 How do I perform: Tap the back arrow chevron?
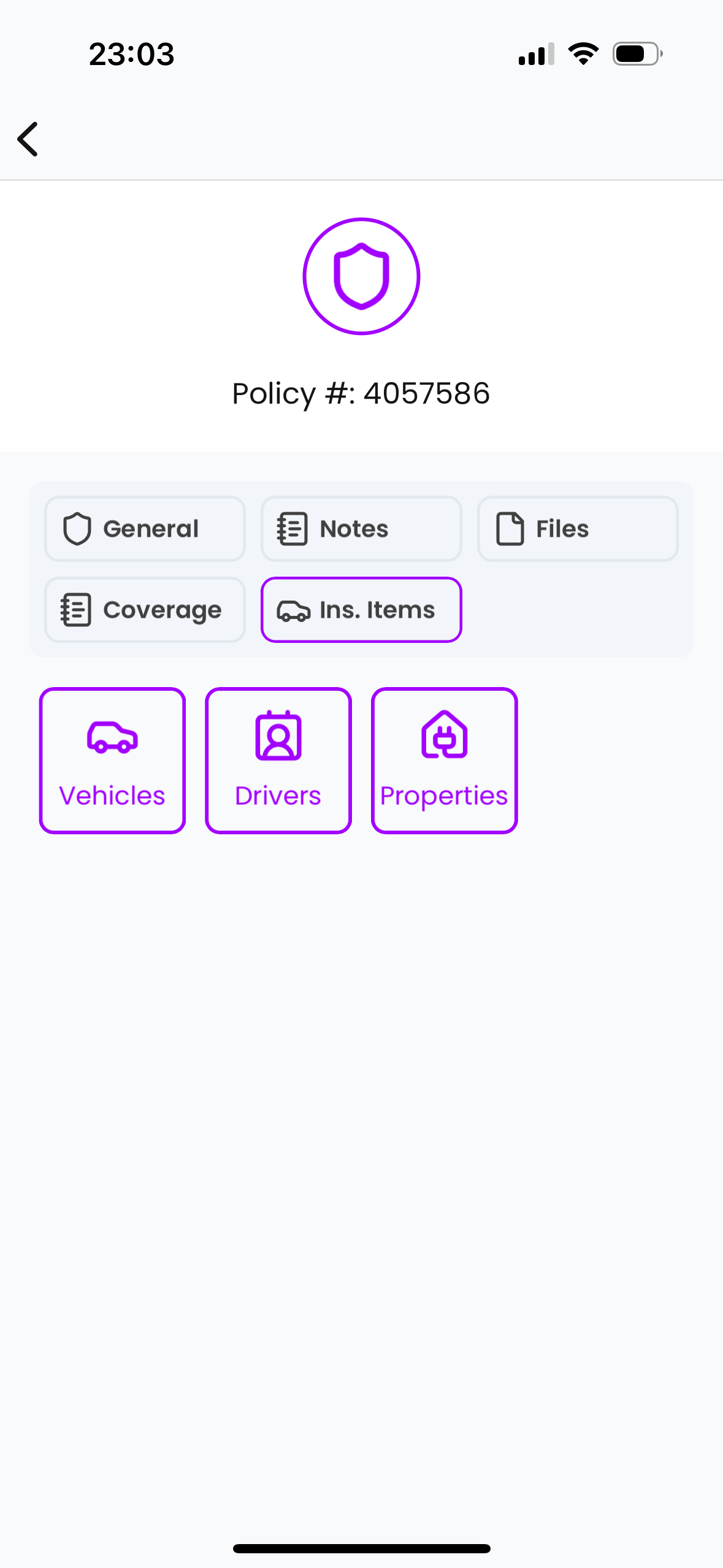click(x=28, y=139)
